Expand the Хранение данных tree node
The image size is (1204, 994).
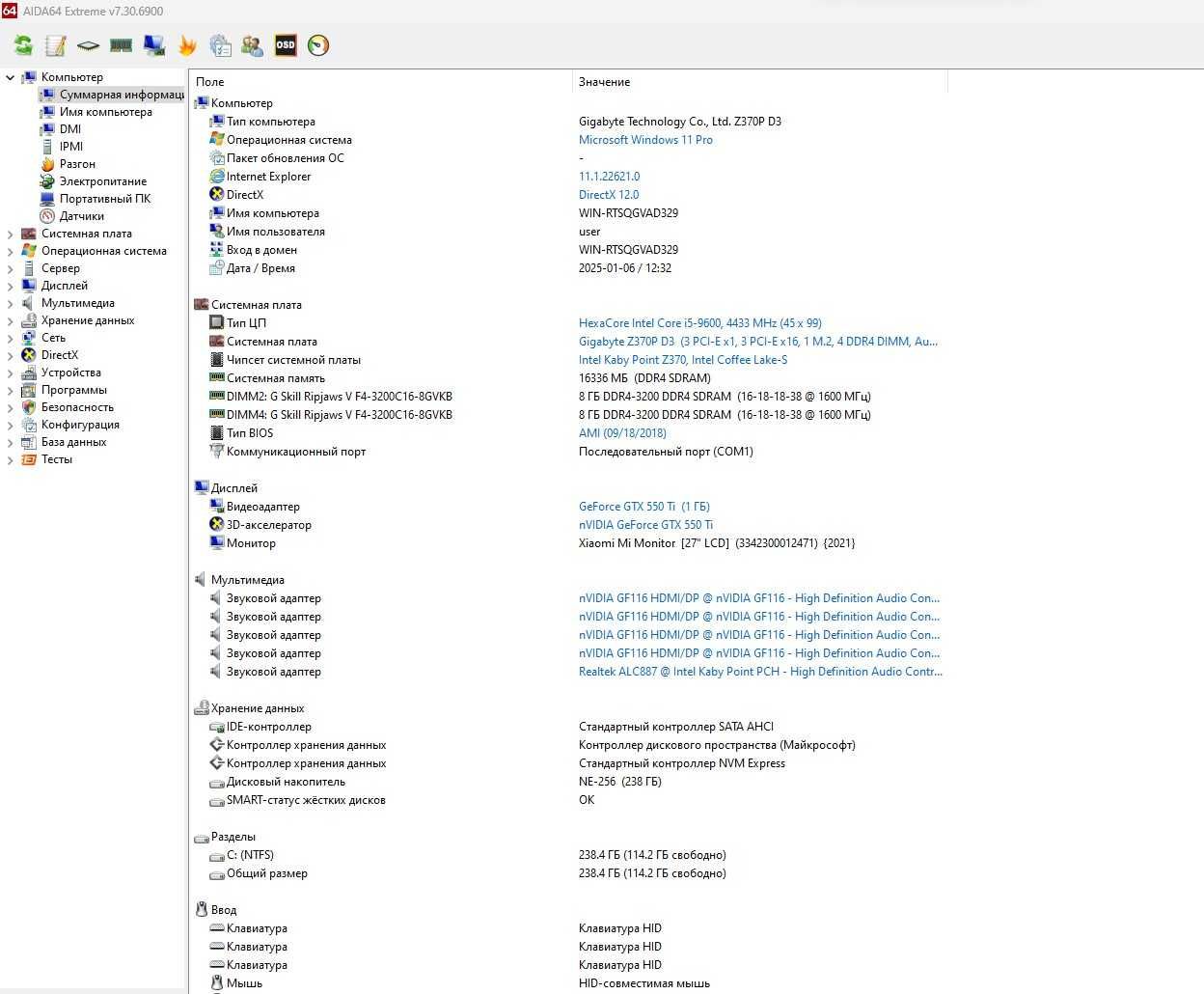point(11,320)
